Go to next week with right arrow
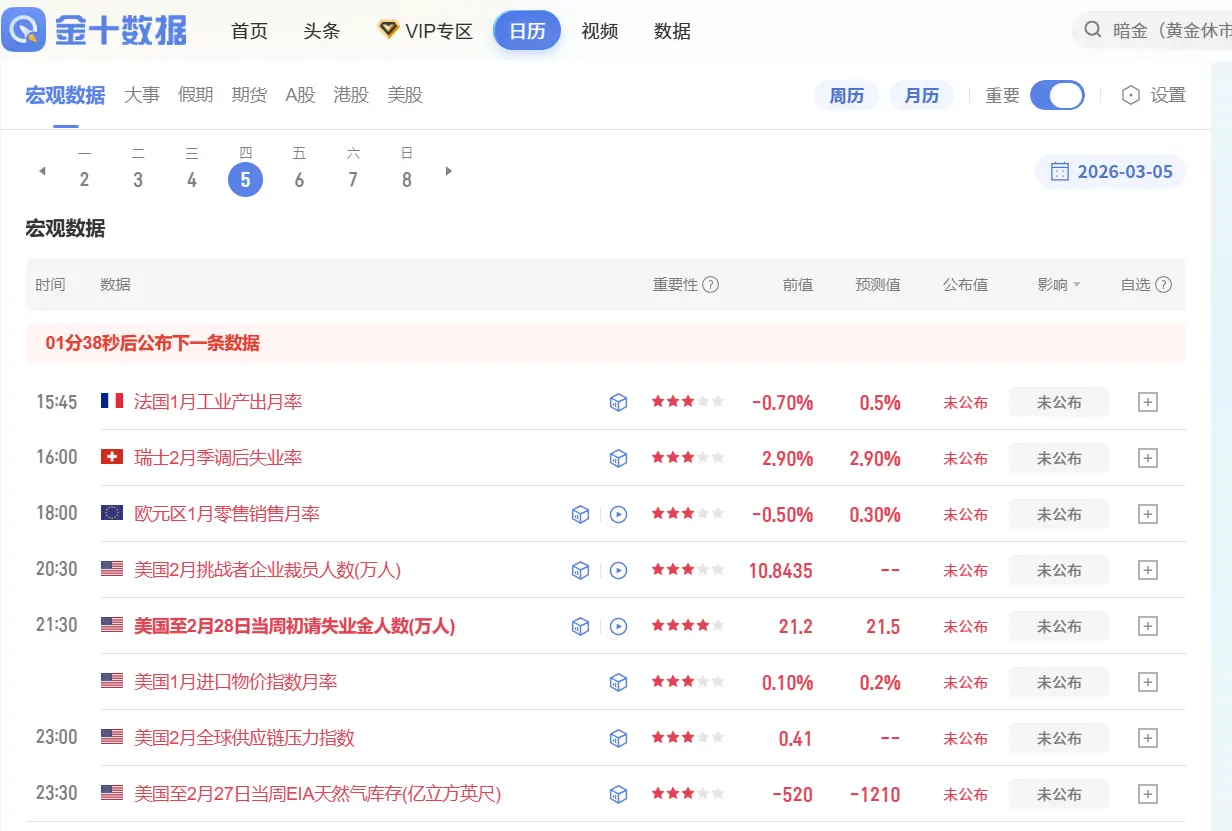The height and width of the screenshot is (831, 1232). click(449, 171)
